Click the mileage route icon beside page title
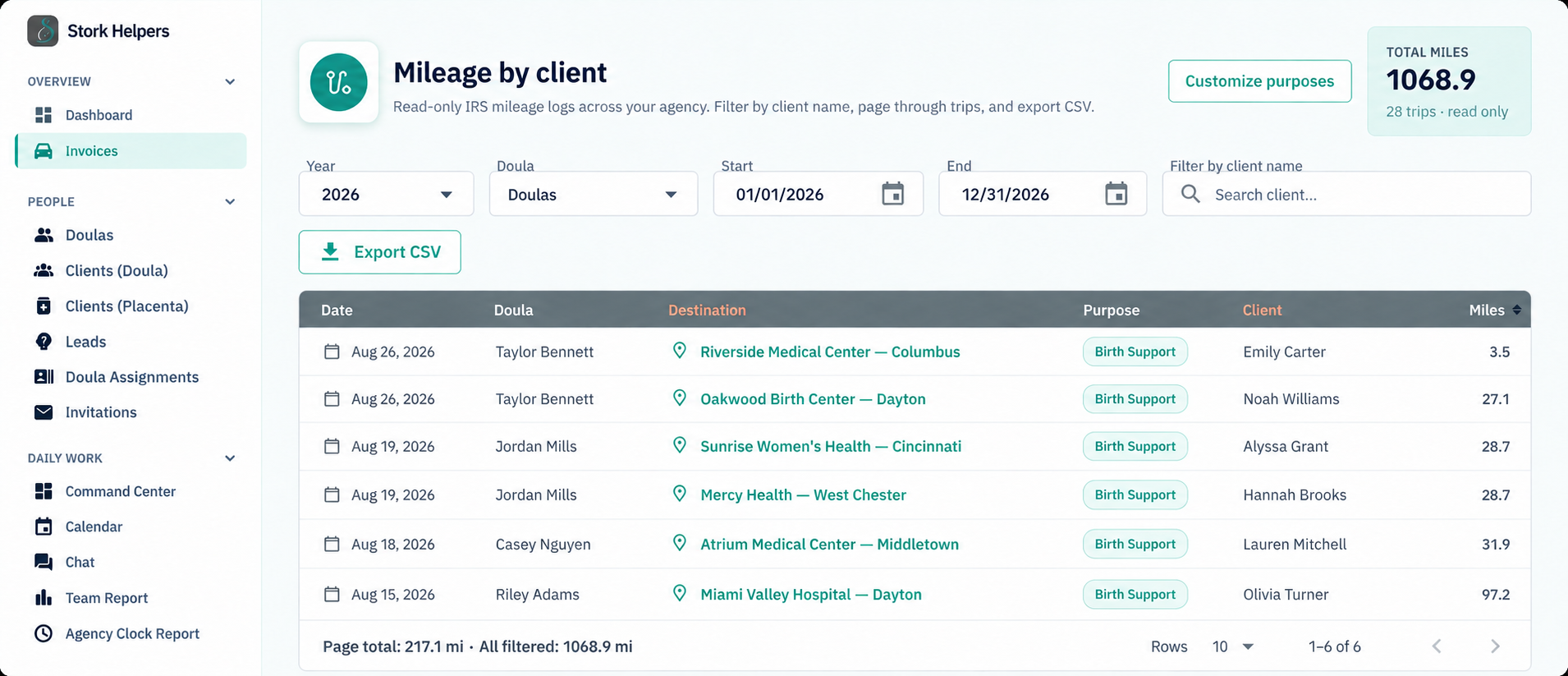Viewport: 1568px width, 676px height. point(338,82)
